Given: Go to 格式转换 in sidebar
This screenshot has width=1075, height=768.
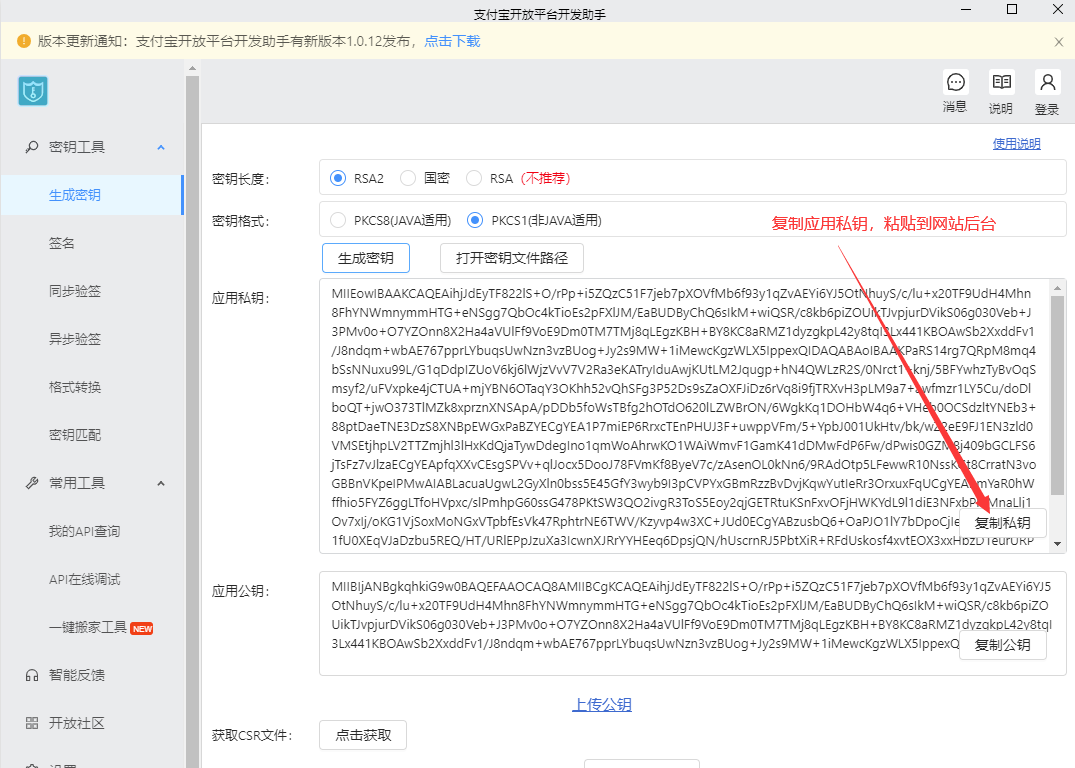Looking at the screenshot, I should coord(75,387).
